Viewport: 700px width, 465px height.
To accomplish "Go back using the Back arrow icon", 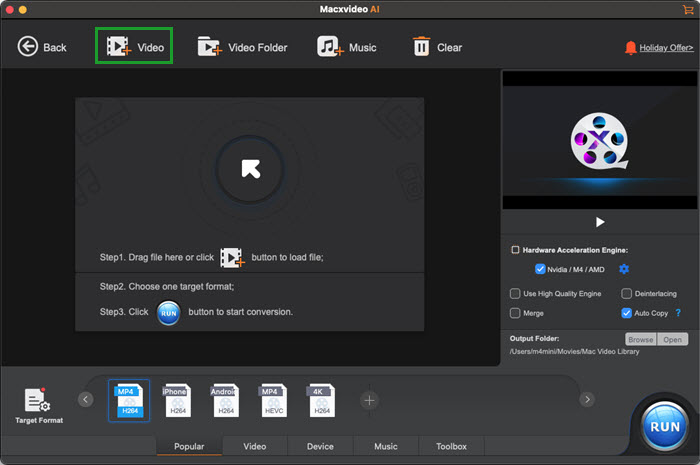I will pos(28,46).
